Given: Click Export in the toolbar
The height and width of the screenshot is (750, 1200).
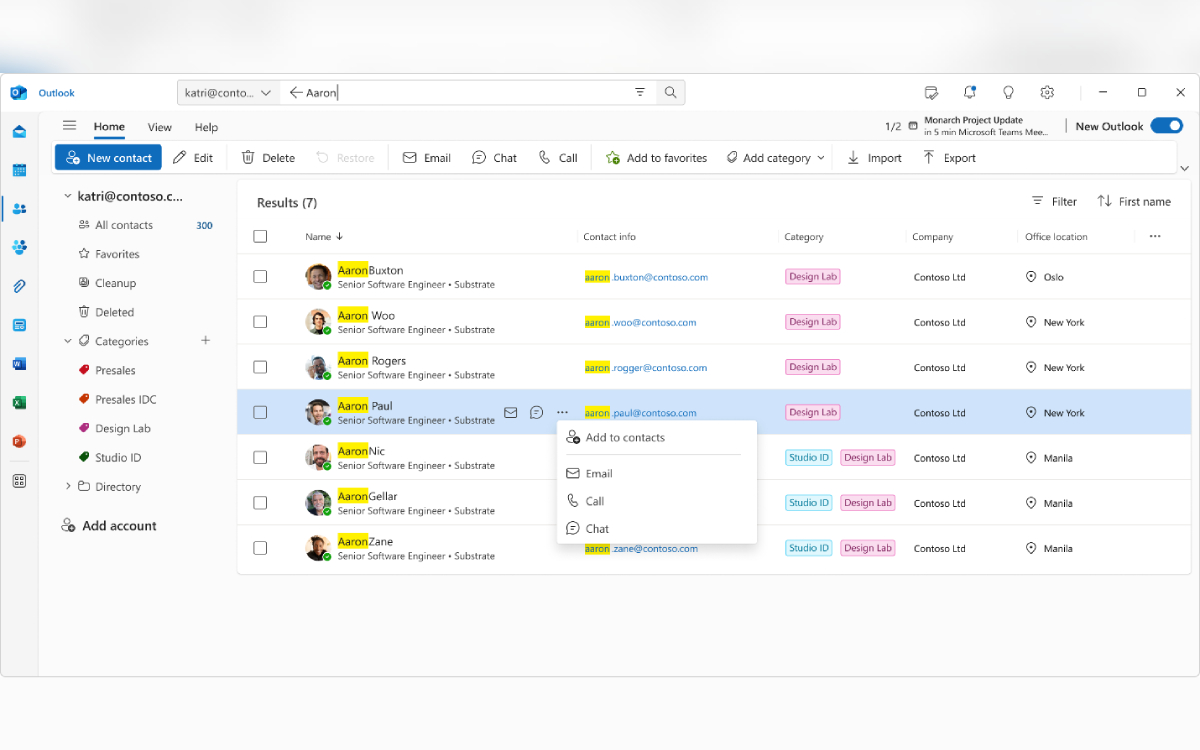Looking at the screenshot, I should click(948, 157).
